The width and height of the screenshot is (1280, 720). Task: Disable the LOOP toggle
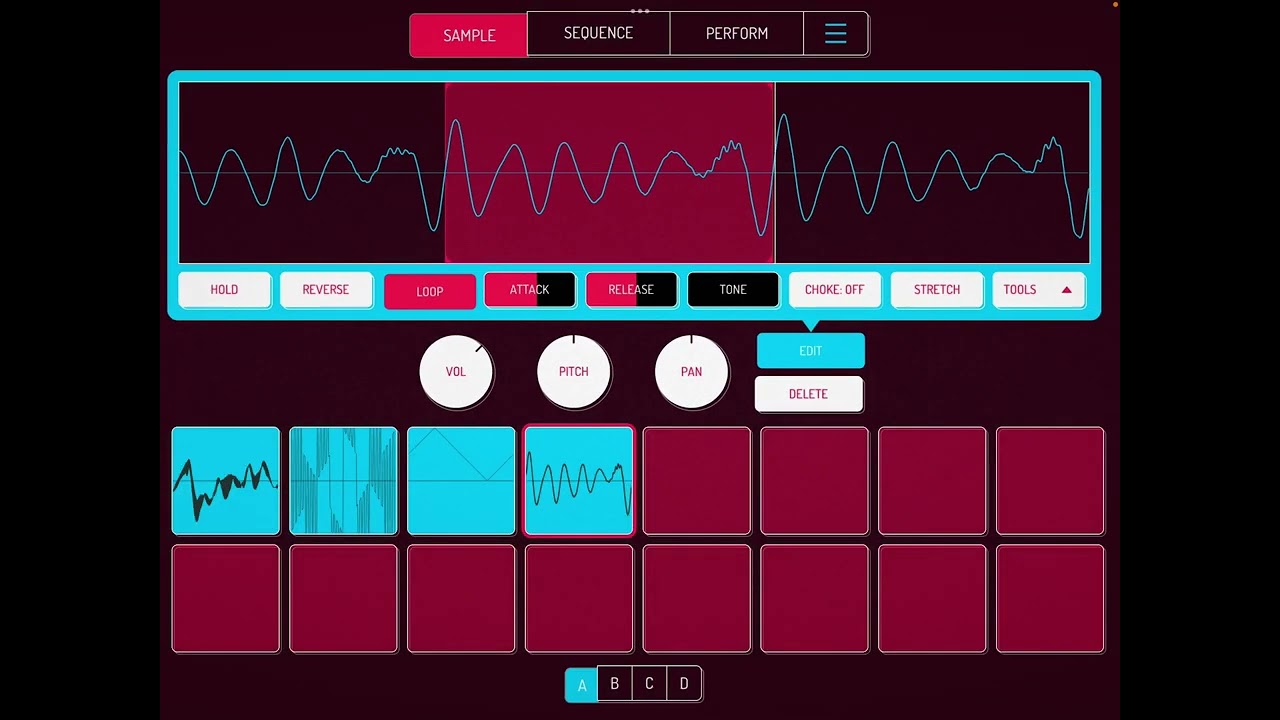(x=430, y=291)
